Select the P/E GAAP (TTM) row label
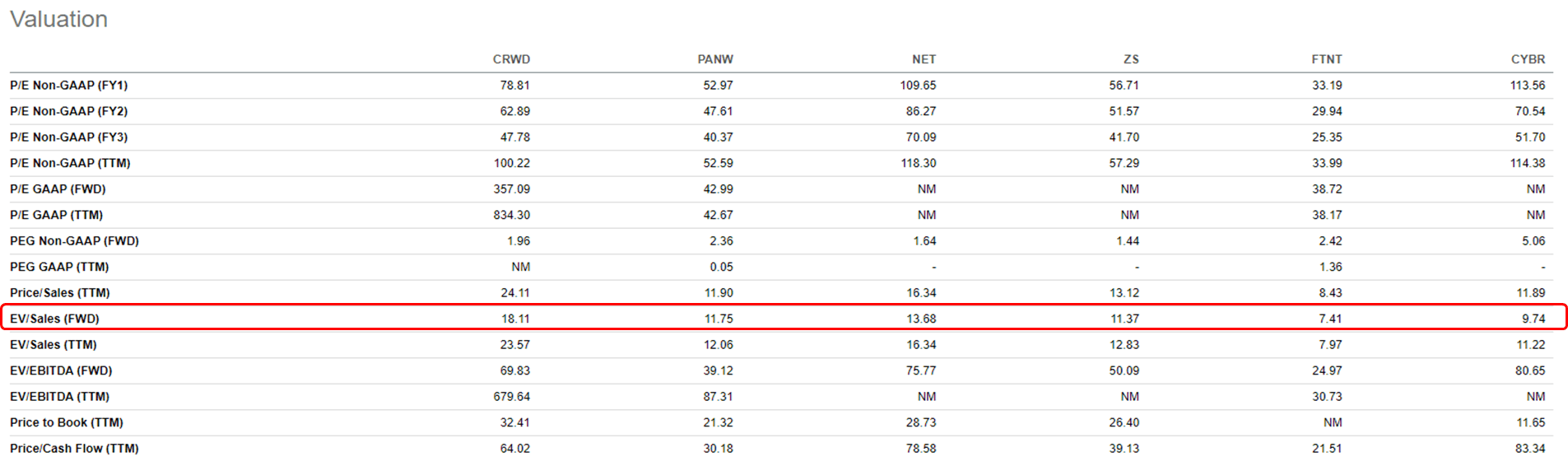Image resolution: width=1568 pixels, height=466 pixels. click(56, 215)
